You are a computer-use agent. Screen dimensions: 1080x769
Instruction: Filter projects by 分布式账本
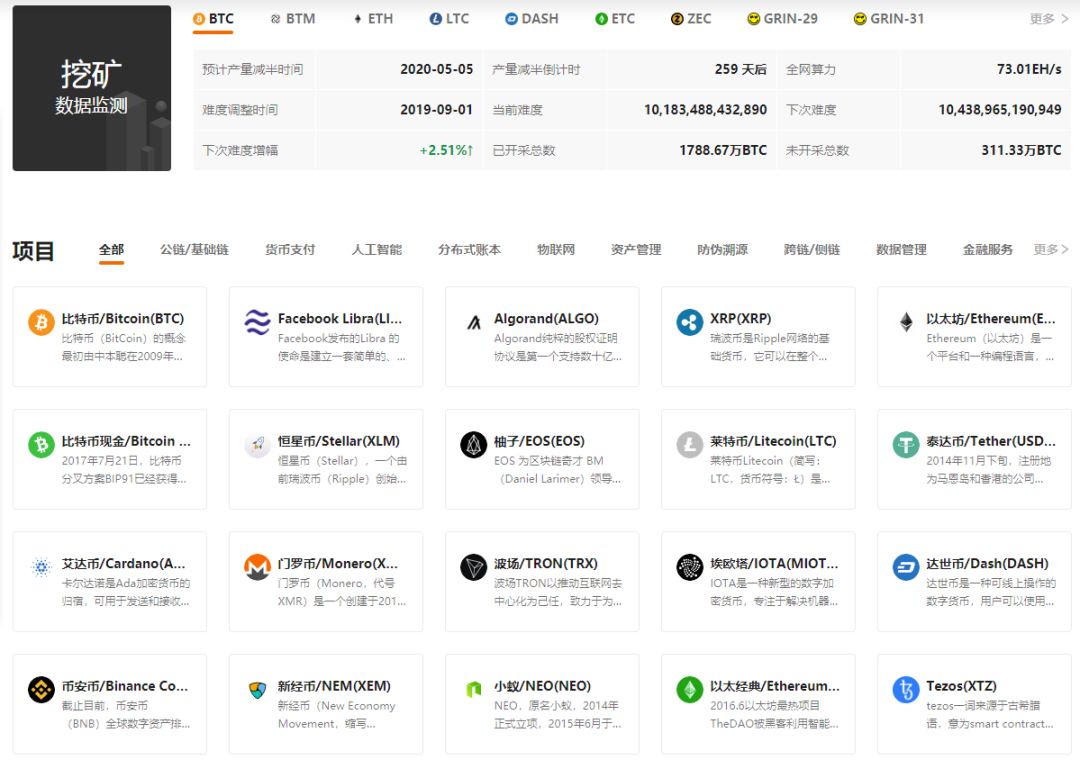(x=469, y=249)
